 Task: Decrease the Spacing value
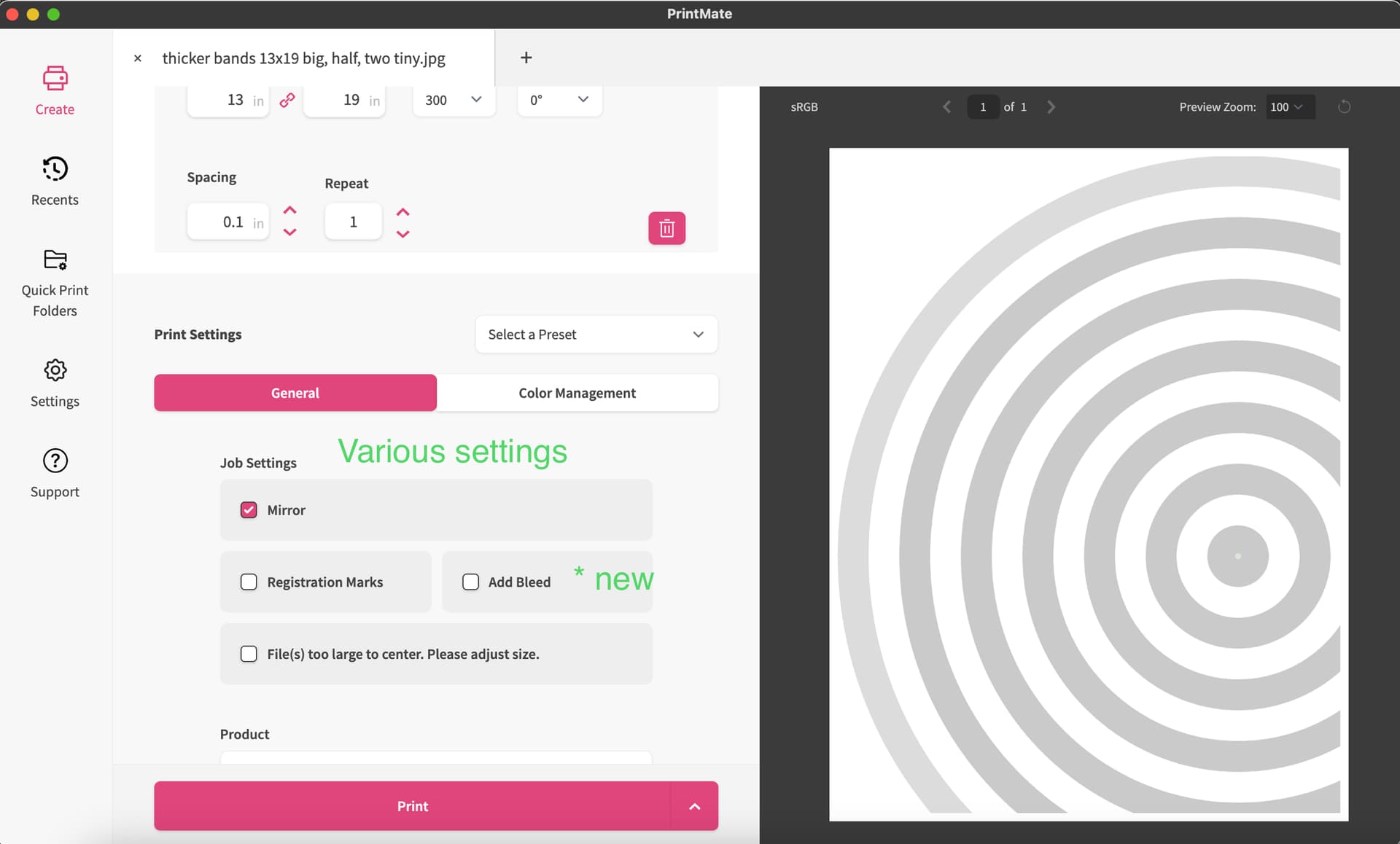[x=289, y=232]
